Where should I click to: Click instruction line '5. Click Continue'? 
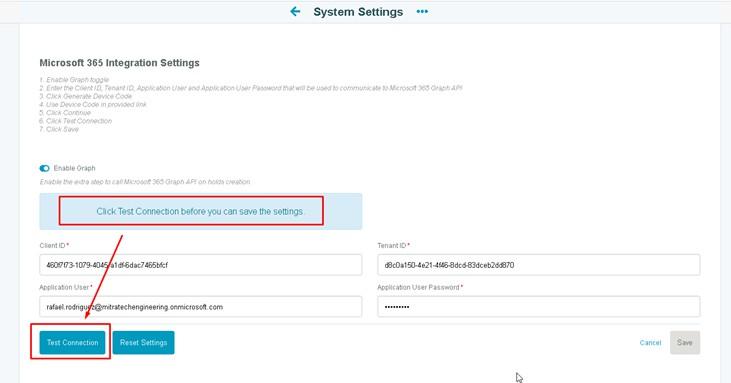(x=65, y=113)
